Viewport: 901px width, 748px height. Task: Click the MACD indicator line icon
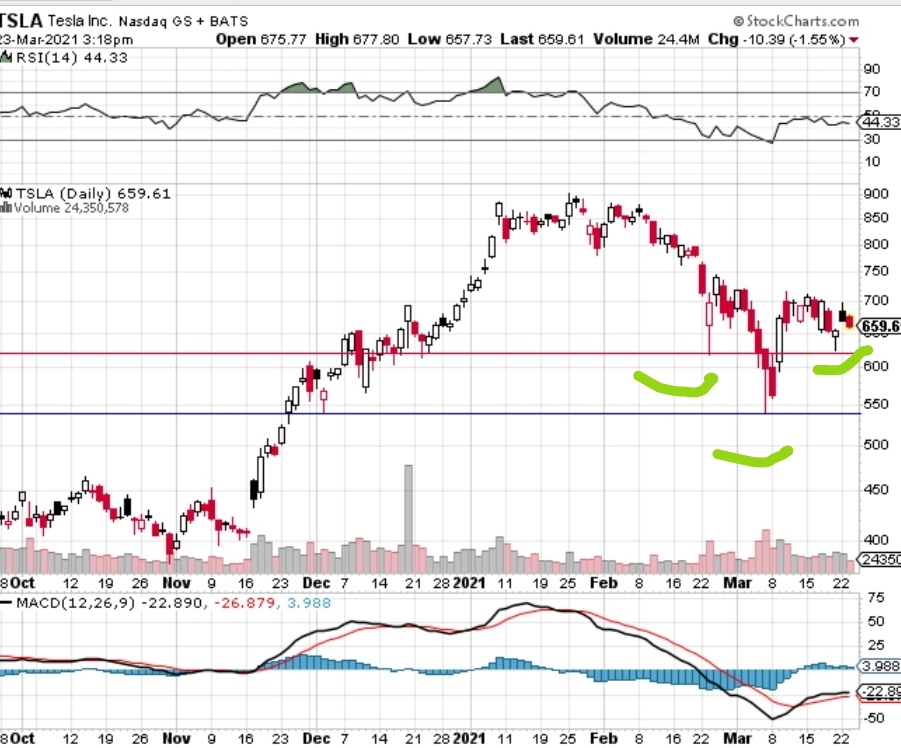pyautogui.click(x=8, y=600)
